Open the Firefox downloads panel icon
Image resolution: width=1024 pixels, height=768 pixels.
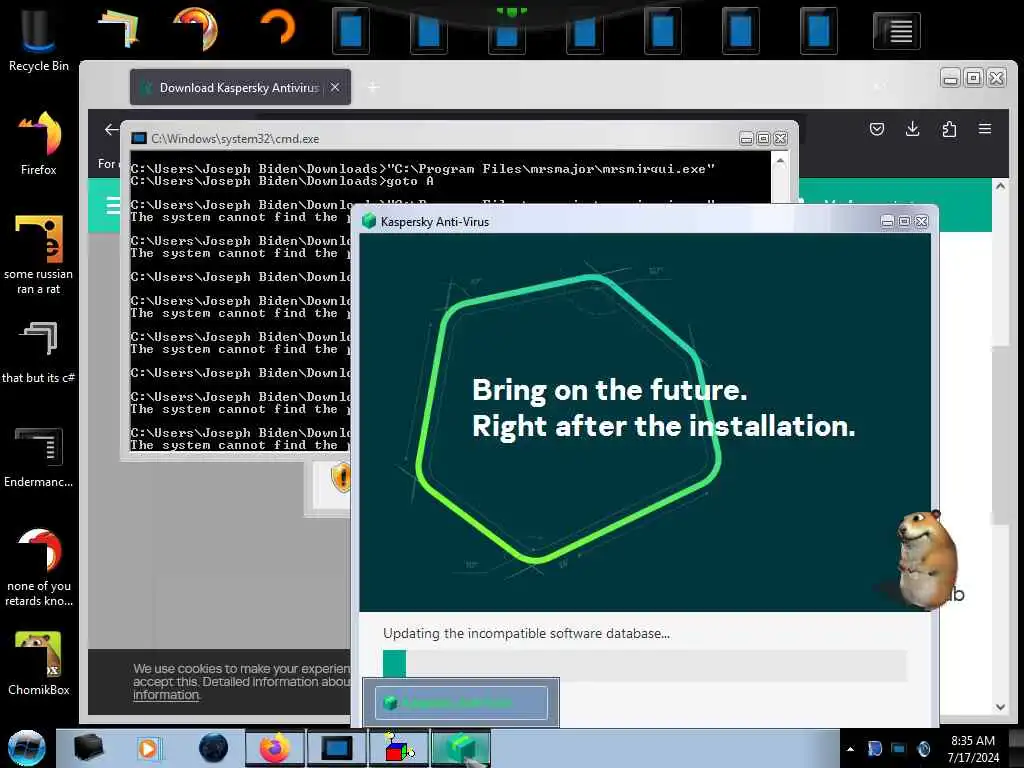pyautogui.click(x=912, y=129)
